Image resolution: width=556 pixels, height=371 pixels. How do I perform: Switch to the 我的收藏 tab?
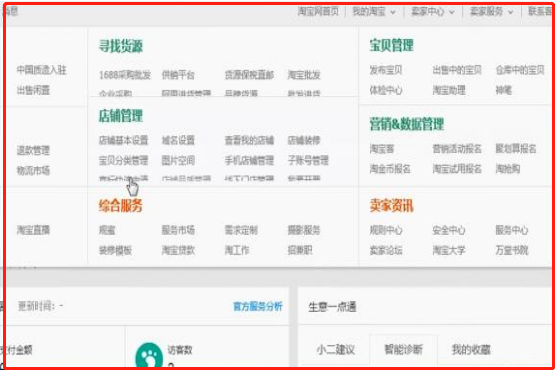[x=471, y=350]
